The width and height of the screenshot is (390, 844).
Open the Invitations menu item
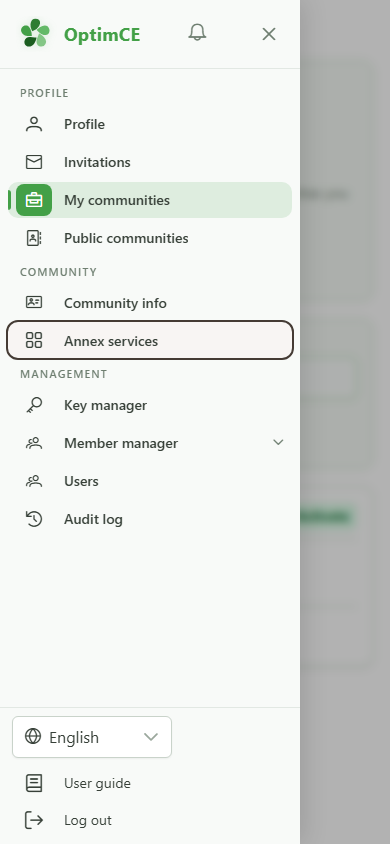(x=150, y=162)
